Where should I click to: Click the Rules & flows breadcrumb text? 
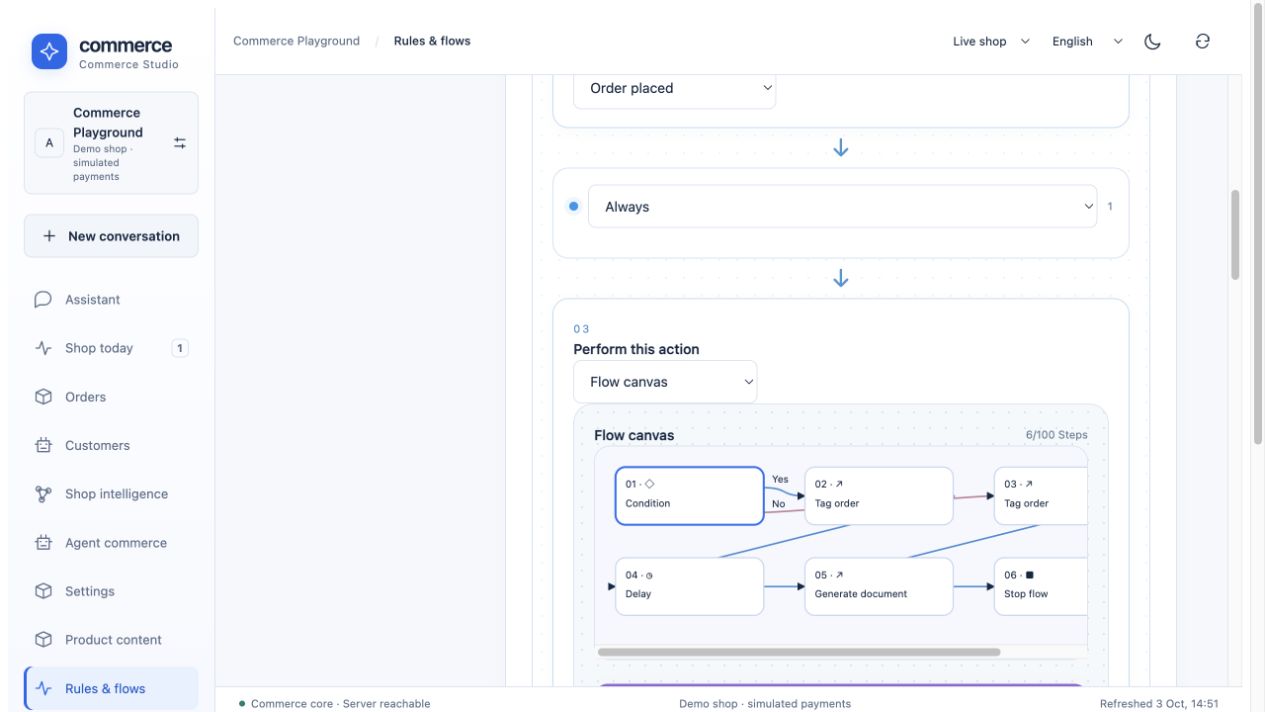coord(432,41)
